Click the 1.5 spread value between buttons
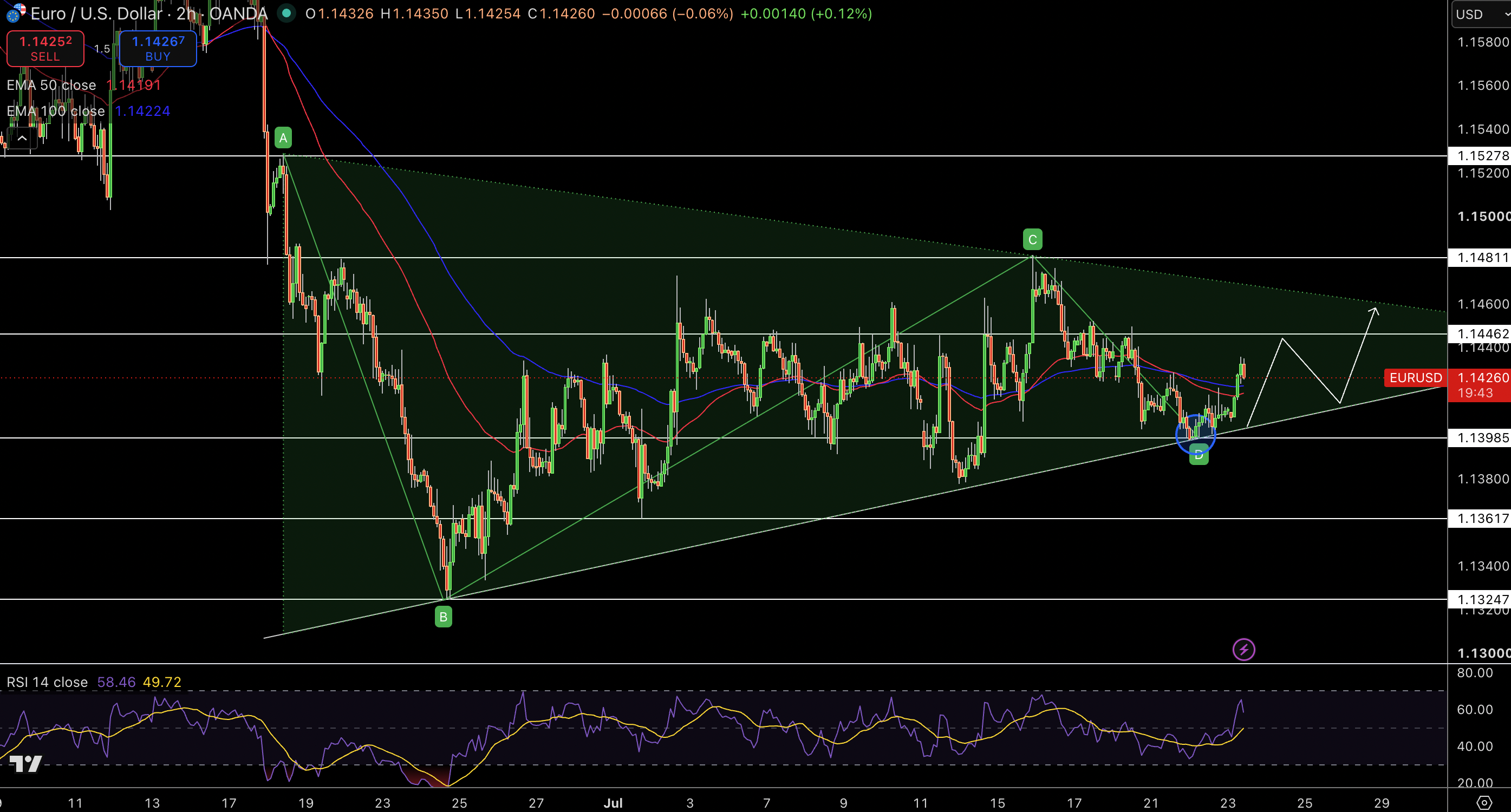Screen dimensions: 1511x812 (102, 49)
